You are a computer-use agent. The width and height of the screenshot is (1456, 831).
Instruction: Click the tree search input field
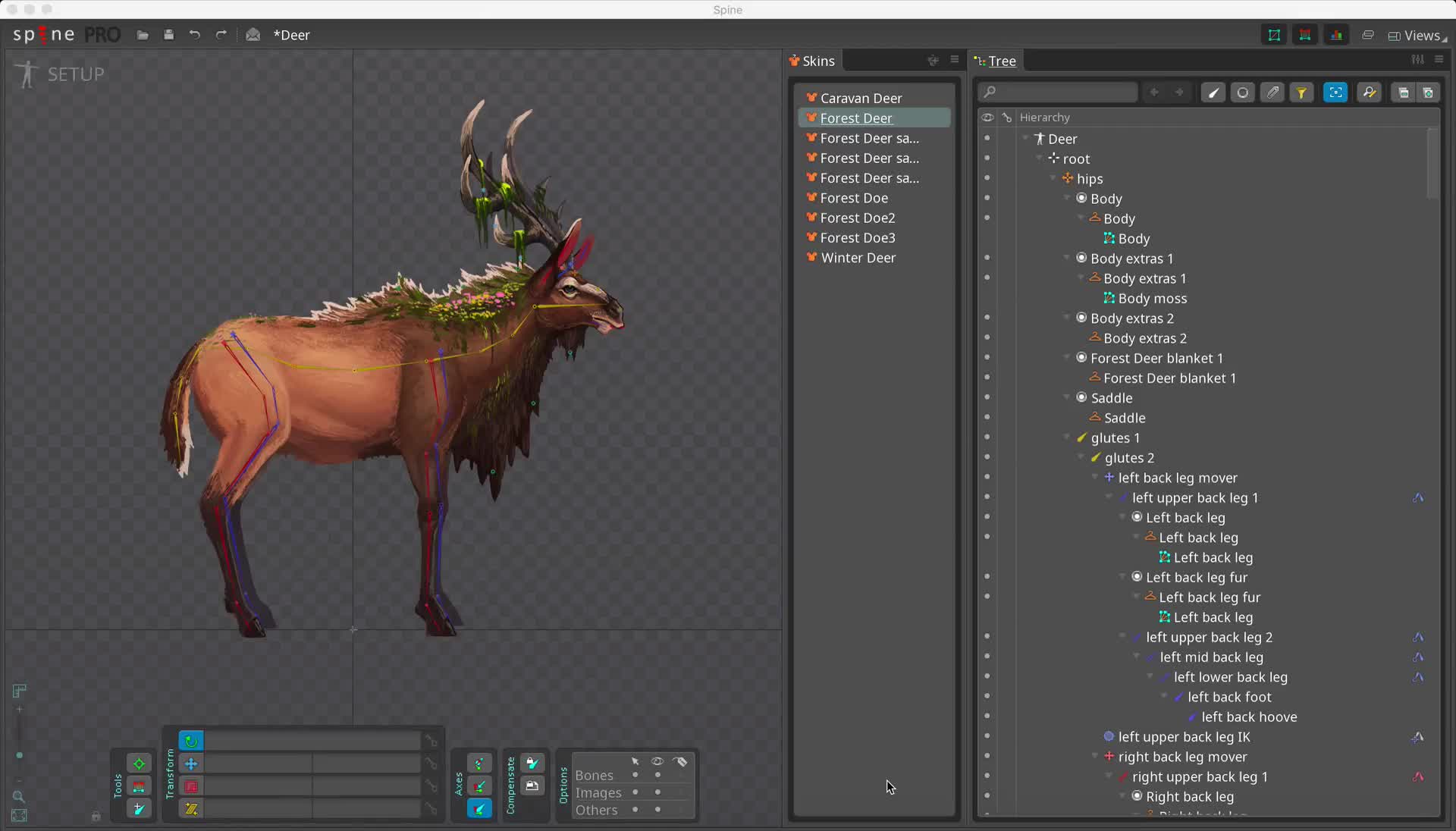coord(1058,93)
